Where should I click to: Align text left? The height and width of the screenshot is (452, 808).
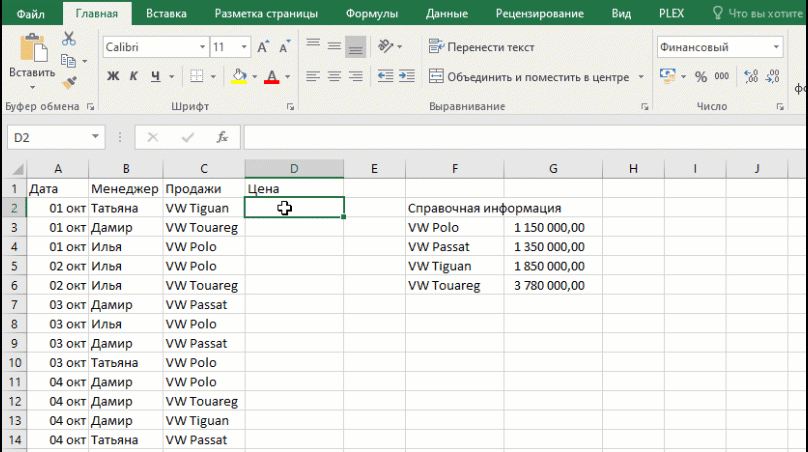point(313,76)
